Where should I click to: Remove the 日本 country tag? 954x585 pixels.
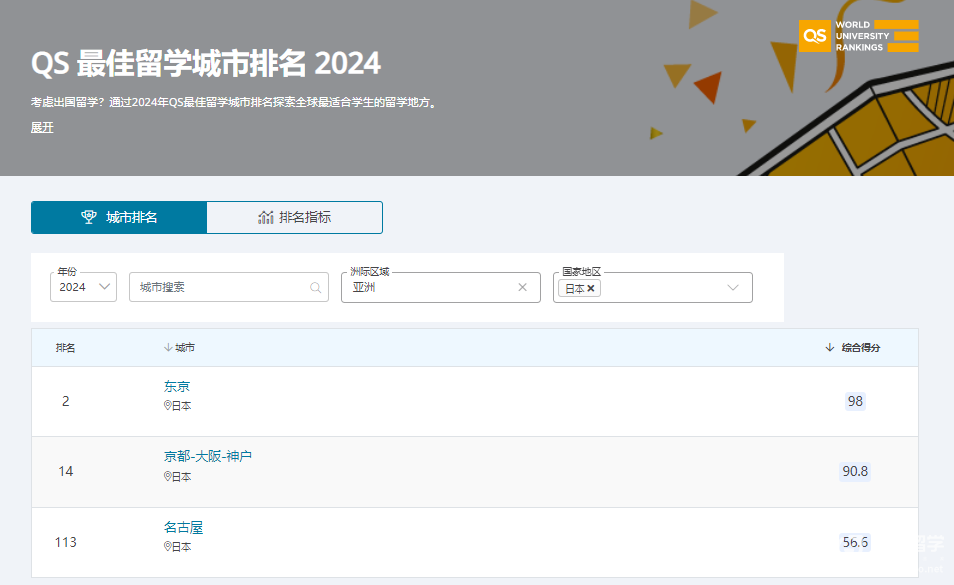click(x=591, y=288)
